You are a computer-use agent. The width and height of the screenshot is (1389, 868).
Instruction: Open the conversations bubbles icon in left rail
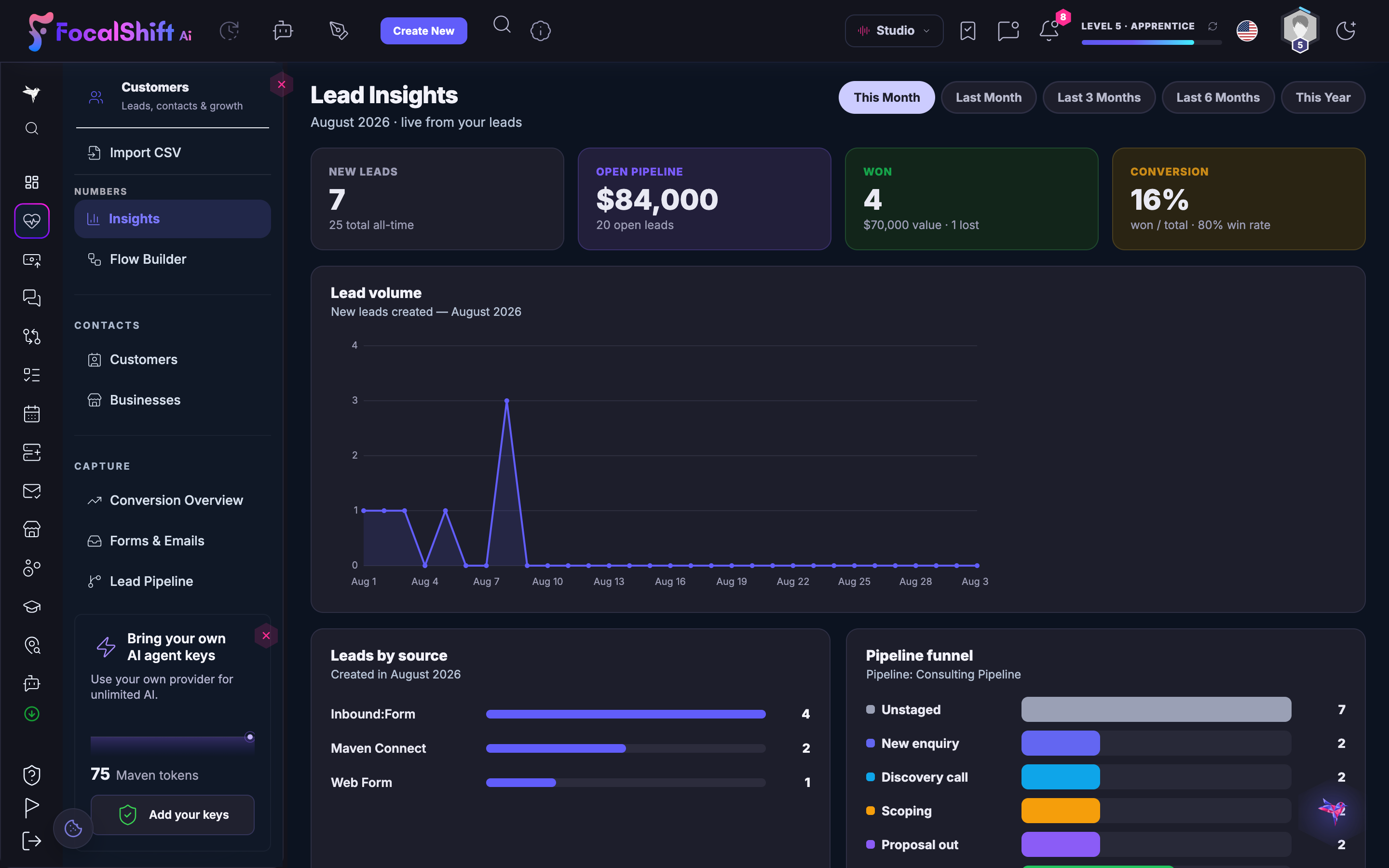32,298
